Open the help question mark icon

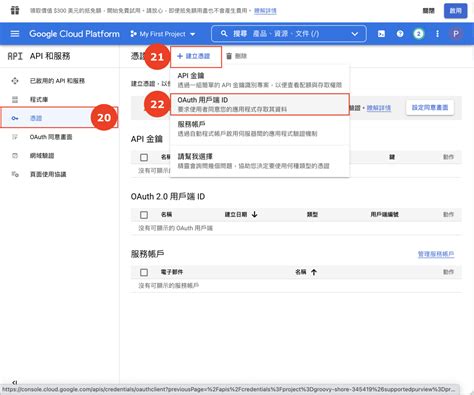[400, 34]
